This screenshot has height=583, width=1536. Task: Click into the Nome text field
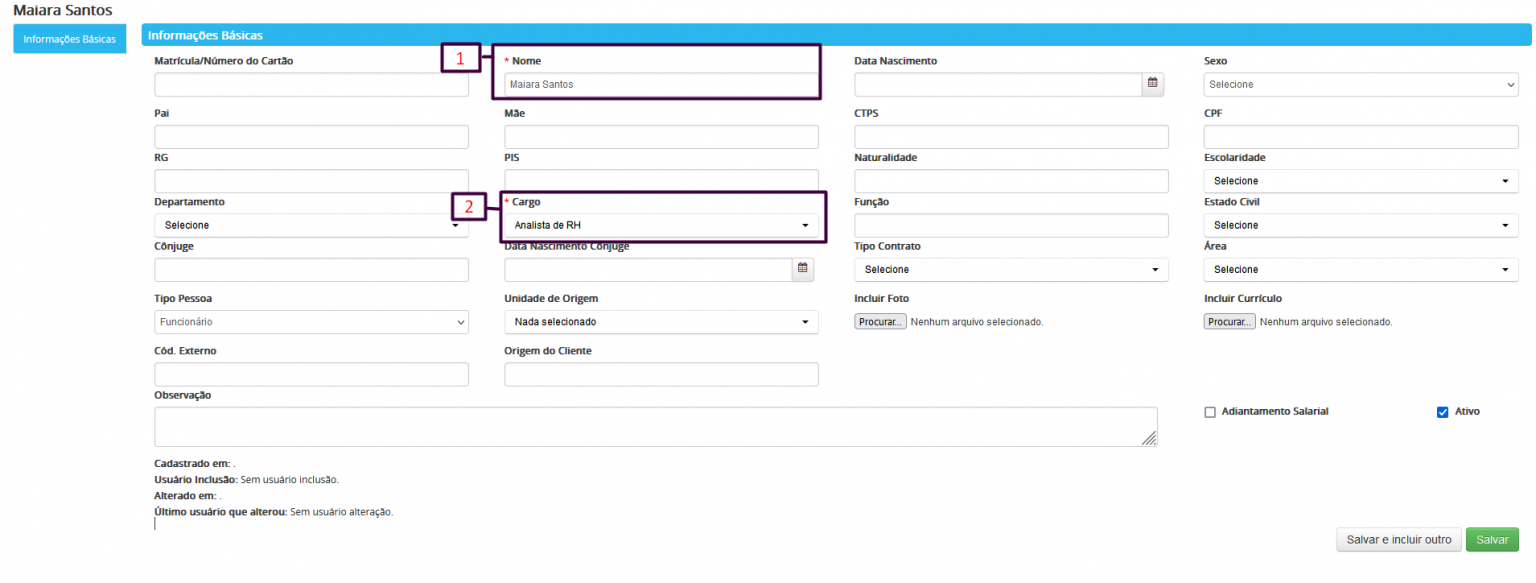(660, 85)
